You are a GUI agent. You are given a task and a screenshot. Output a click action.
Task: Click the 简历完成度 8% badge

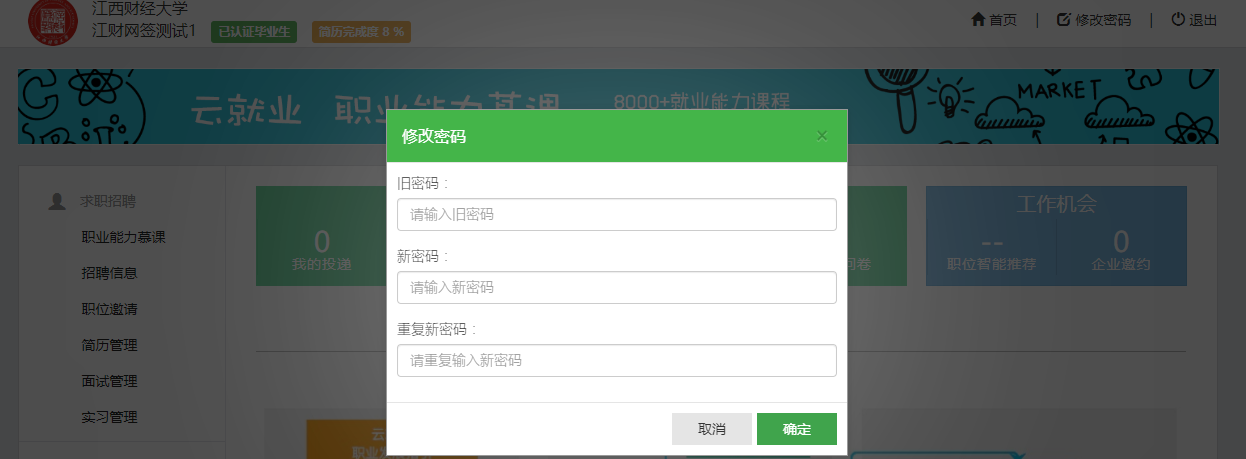tap(361, 32)
